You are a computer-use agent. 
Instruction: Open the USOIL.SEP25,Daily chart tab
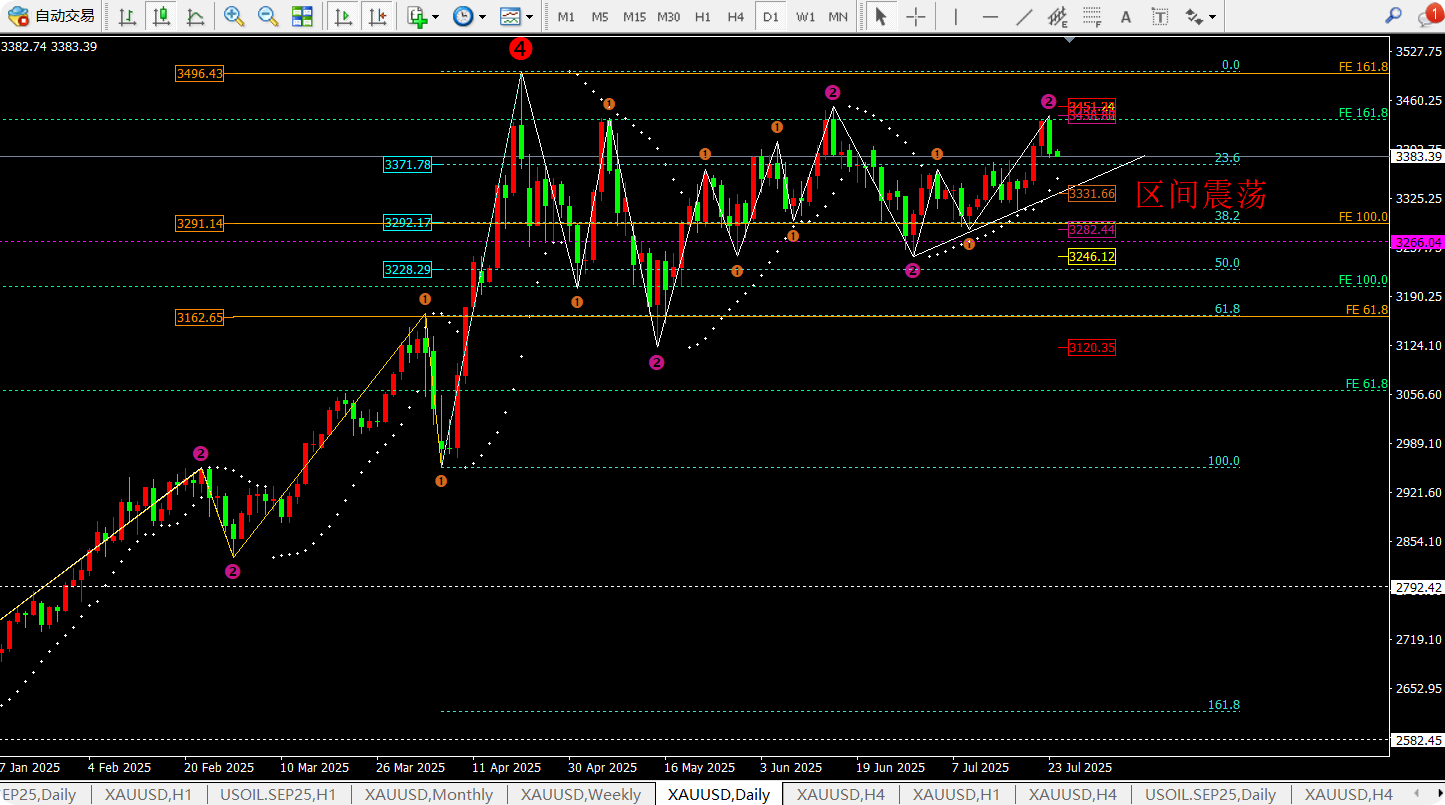click(x=1210, y=794)
